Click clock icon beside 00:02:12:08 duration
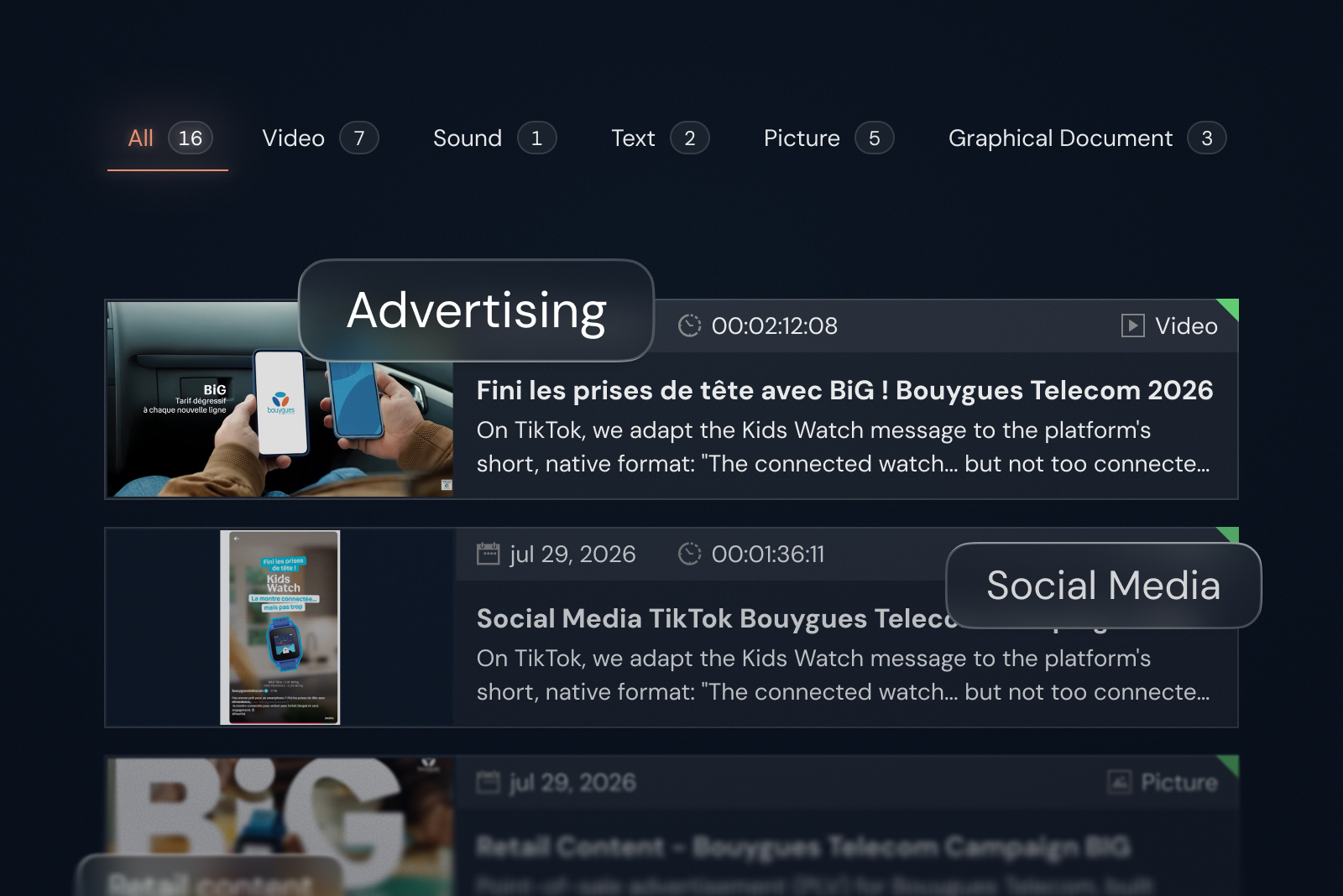 [689, 326]
